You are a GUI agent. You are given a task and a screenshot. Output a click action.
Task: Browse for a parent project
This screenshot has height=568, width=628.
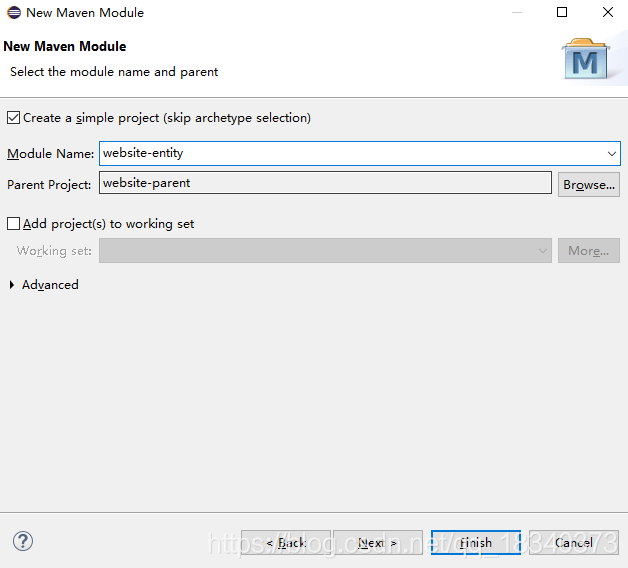[x=589, y=185]
